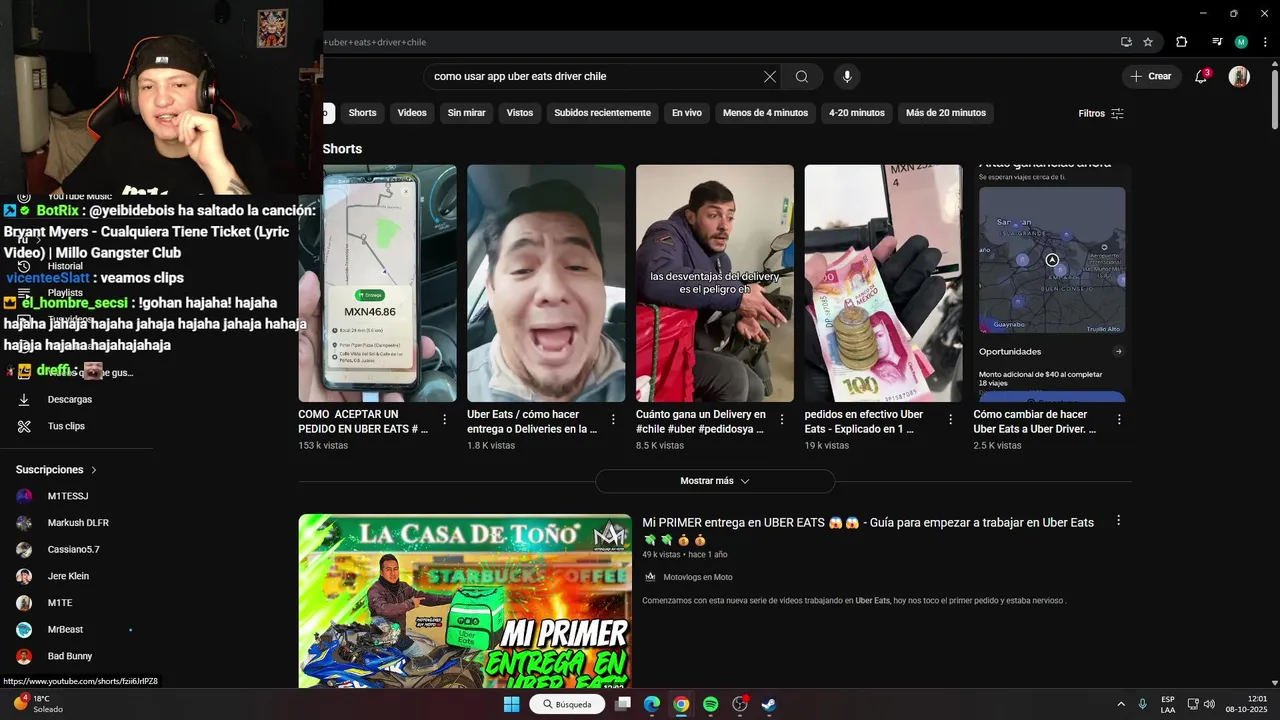Click the Crear button

point(1151,76)
